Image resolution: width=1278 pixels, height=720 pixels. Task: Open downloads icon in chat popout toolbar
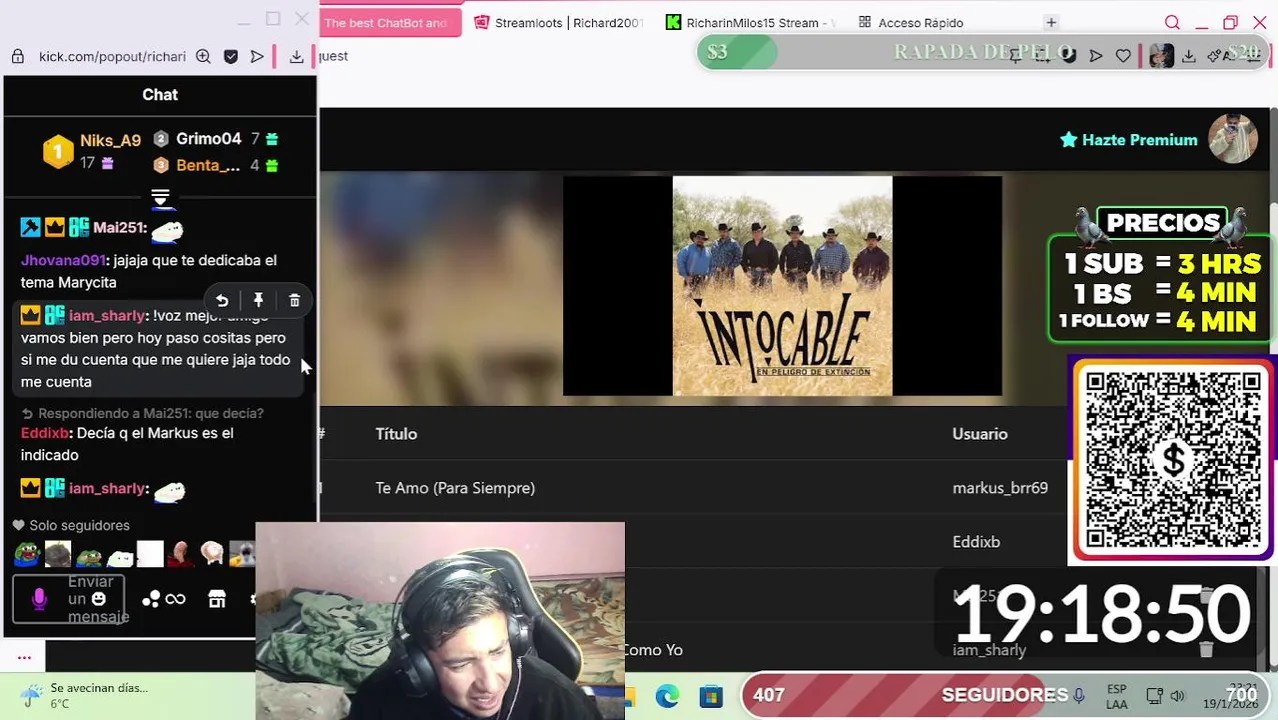coord(296,56)
